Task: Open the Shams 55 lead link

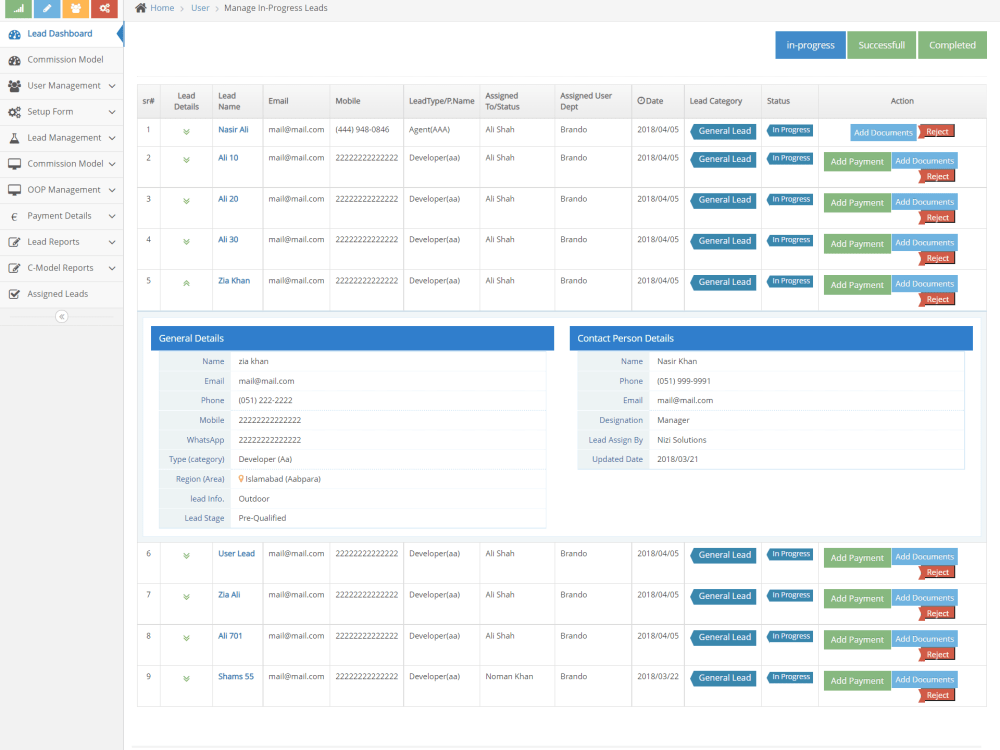Action: [236, 677]
